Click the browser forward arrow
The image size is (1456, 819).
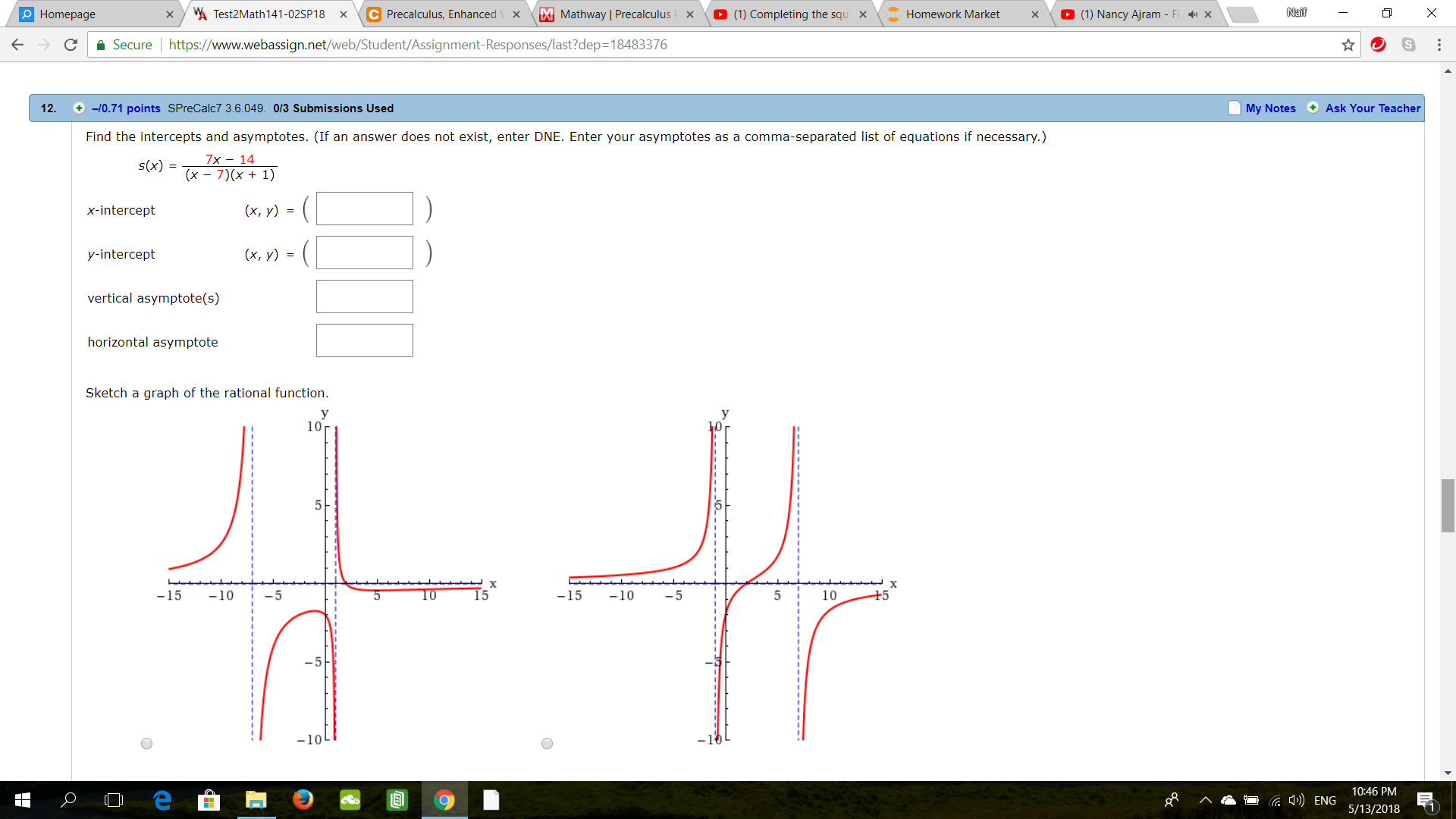point(44,45)
